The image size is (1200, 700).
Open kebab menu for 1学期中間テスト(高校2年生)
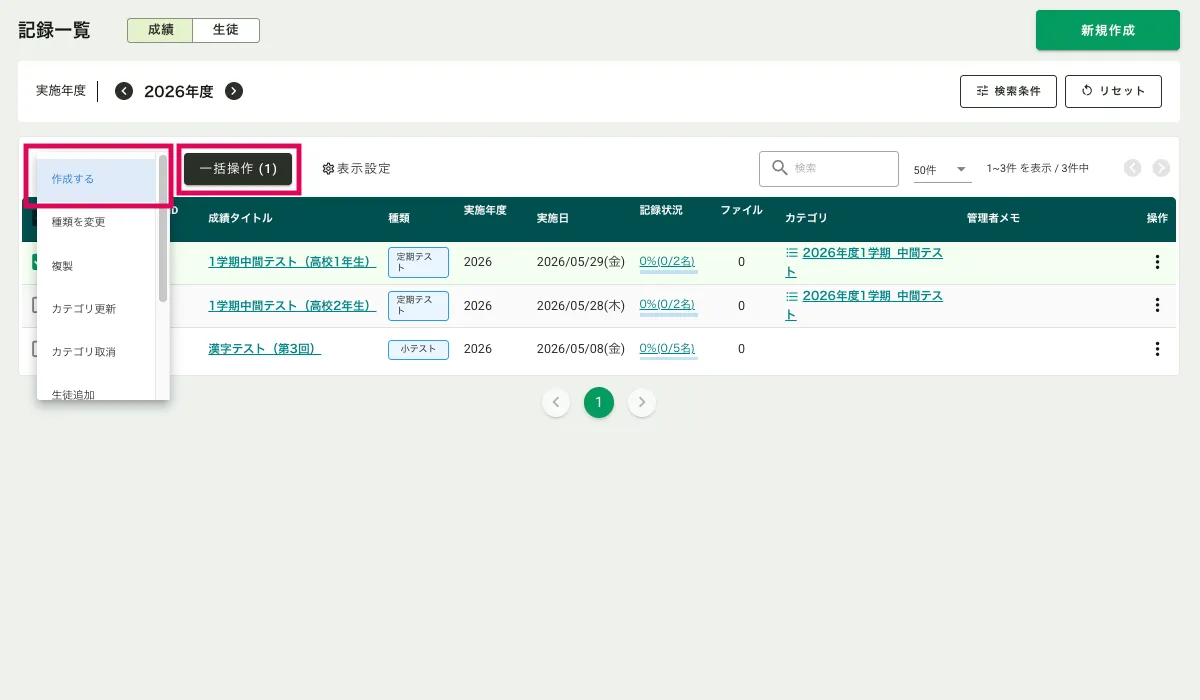coord(1157,305)
